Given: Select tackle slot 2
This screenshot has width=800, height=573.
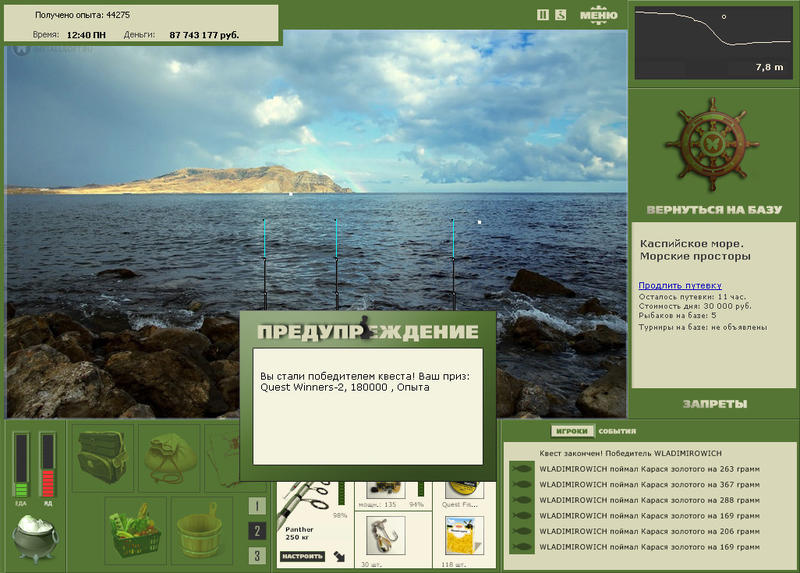Looking at the screenshot, I should click(x=257, y=531).
